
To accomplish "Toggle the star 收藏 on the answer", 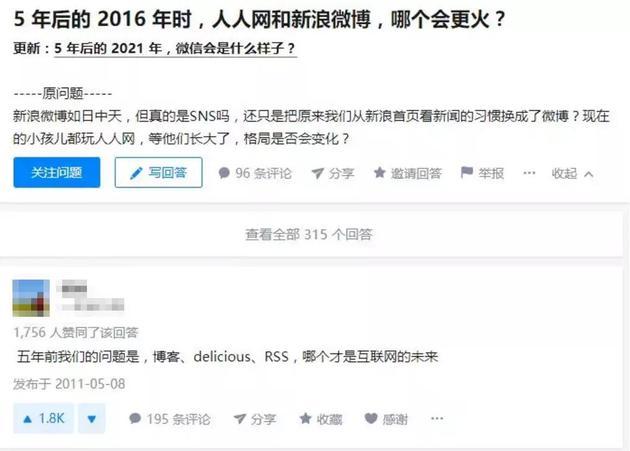I will [305, 418].
